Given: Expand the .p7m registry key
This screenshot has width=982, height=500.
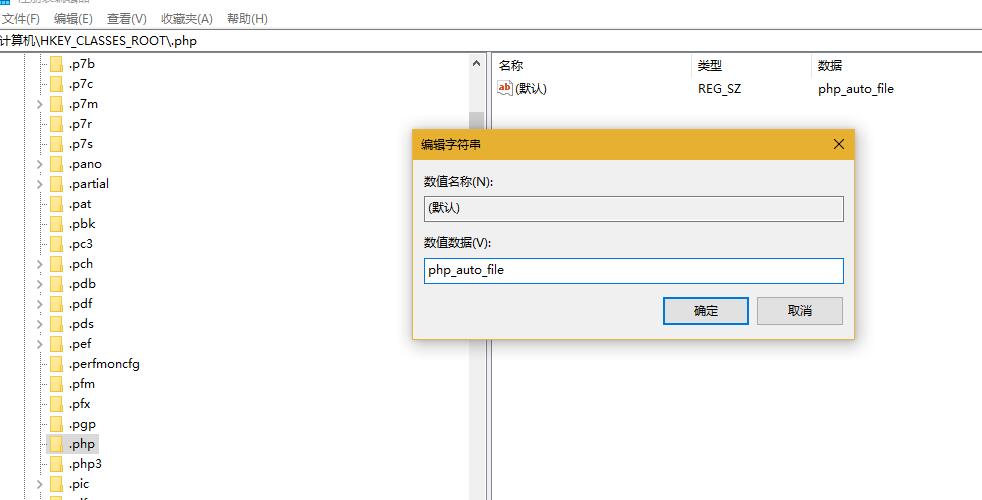Looking at the screenshot, I should click(x=39, y=104).
